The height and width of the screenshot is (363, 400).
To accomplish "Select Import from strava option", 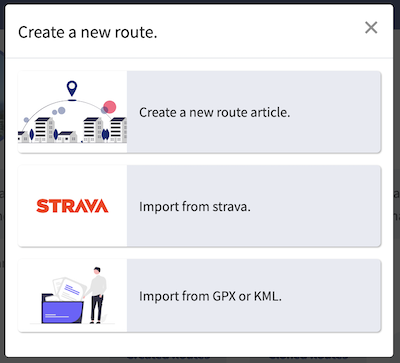I will tap(199, 206).
